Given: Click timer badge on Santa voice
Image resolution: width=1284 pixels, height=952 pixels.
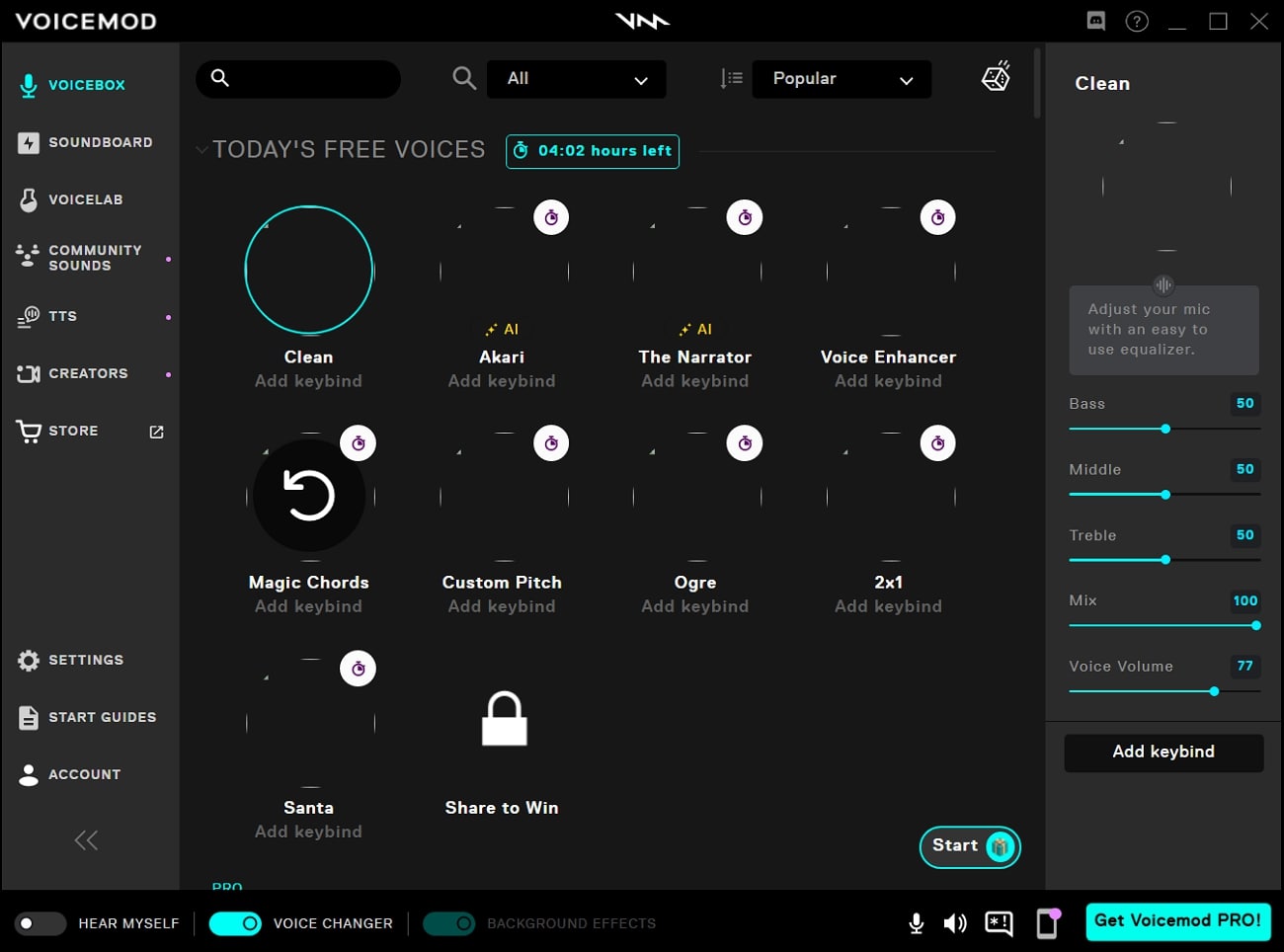Looking at the screenshot, I should pos(359,669).
